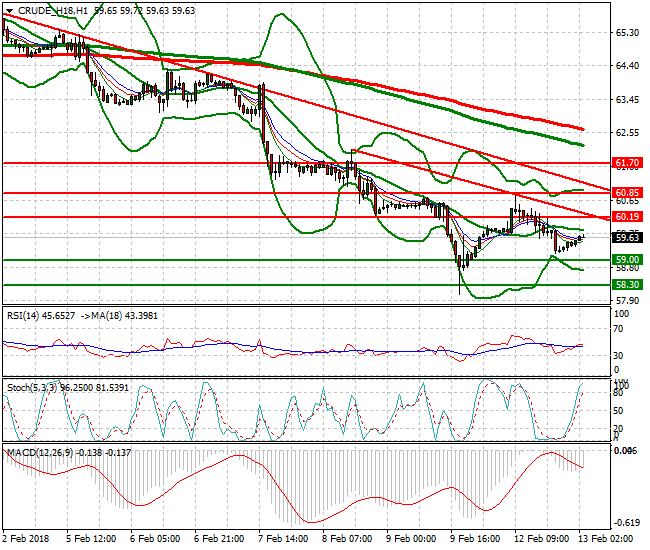Select the 58.30 green support label

click(626, 284)
